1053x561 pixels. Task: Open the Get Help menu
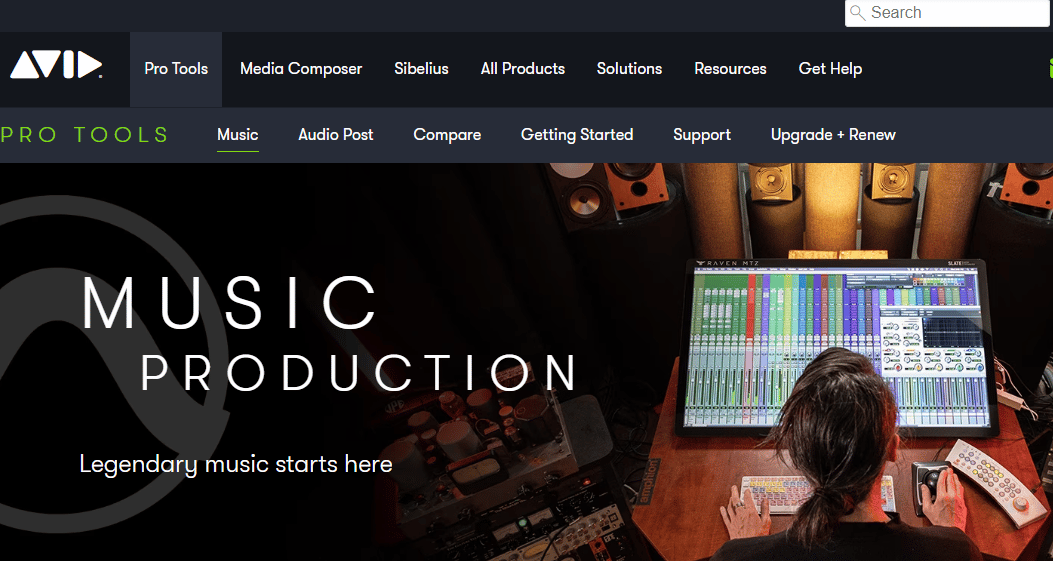point(830,69)
